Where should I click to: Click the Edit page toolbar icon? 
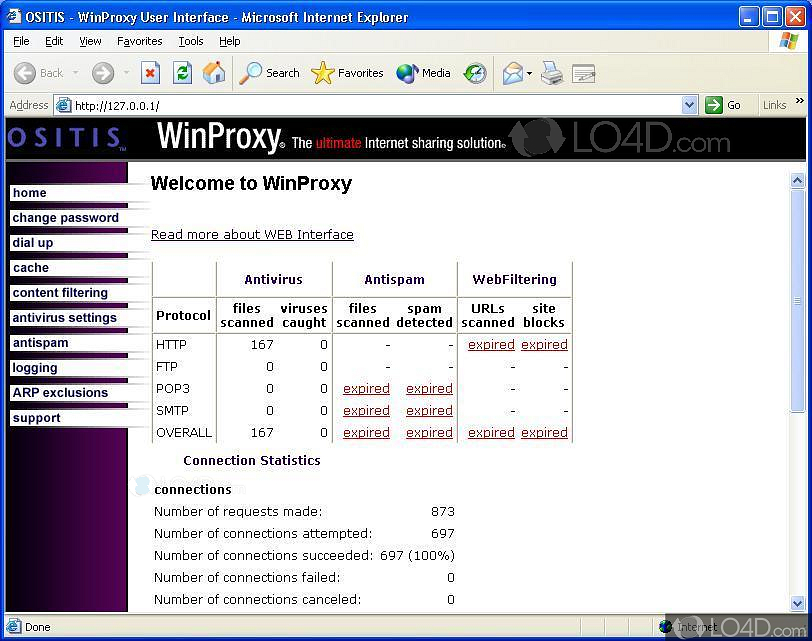click(584, 74)
